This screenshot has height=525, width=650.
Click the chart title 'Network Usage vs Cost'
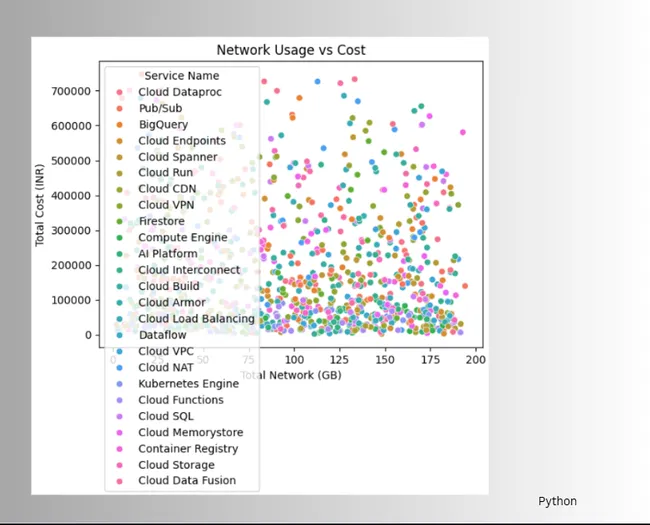pyautogui.click(x=291, y=50)
